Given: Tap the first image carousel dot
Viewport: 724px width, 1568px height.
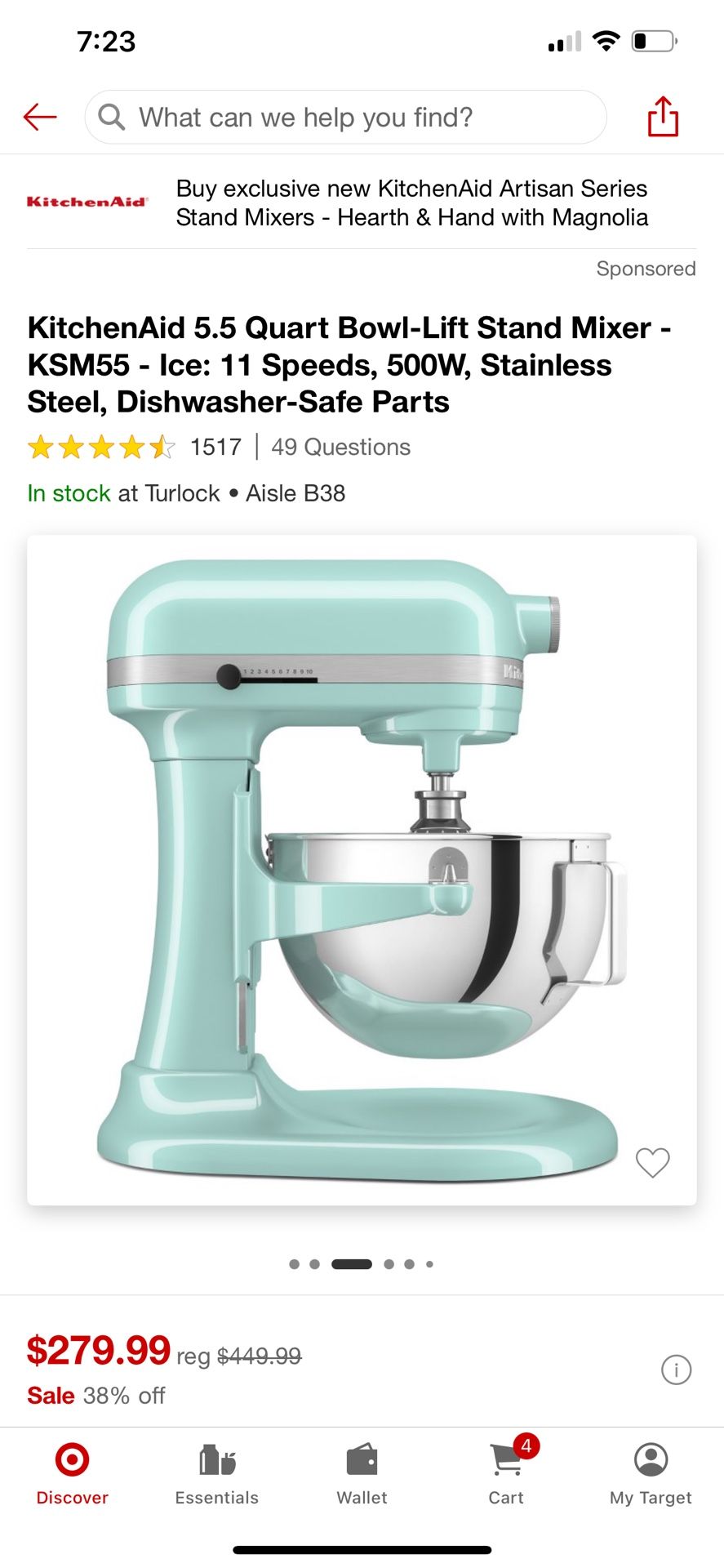Looking at the screenshot, I should 294,1264.
